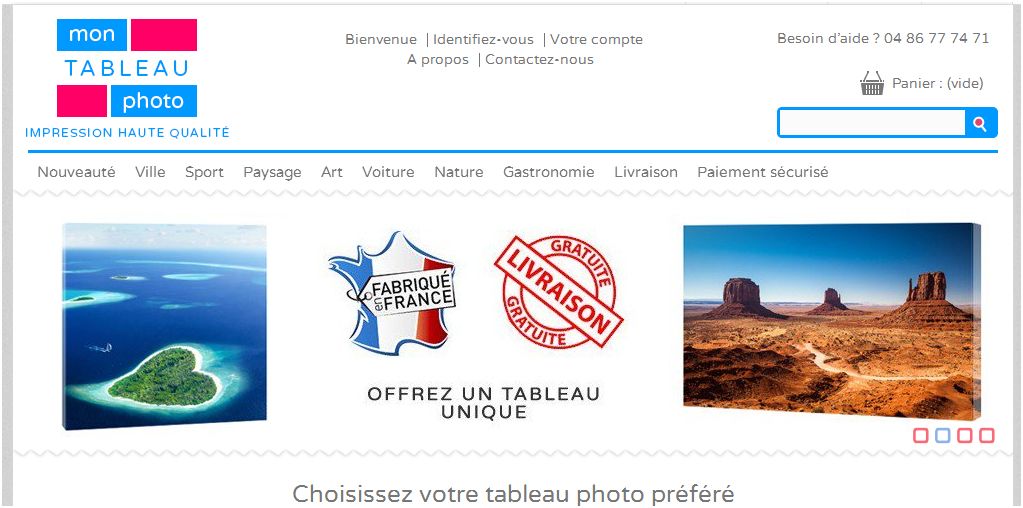Click the heart-shaped island canvas image

(x=164, y=326)
